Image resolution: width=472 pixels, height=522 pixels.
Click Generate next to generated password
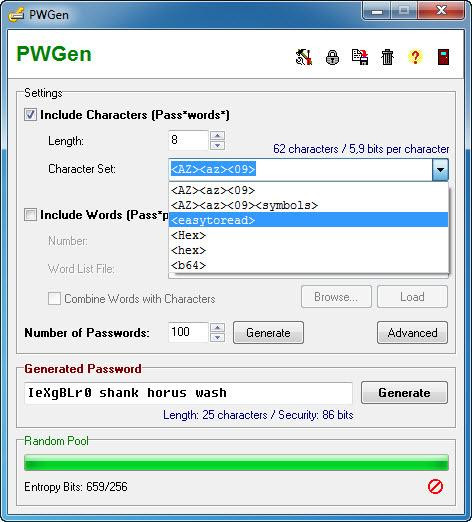tap(404, 393)
